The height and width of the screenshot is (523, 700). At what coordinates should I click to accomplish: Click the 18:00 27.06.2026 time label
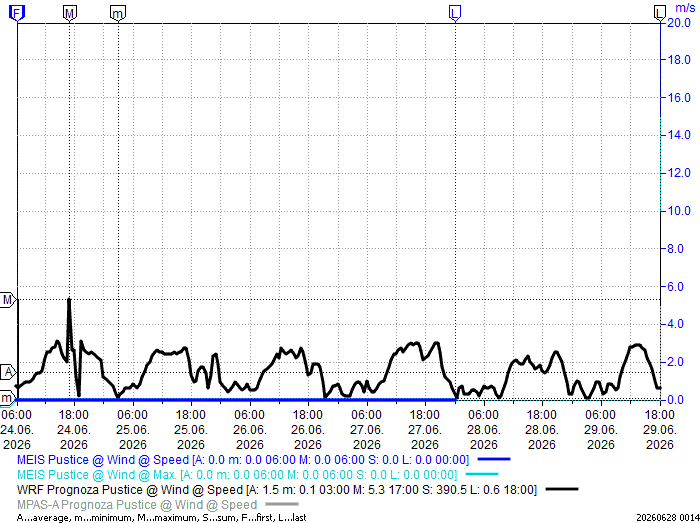point(425,430)
